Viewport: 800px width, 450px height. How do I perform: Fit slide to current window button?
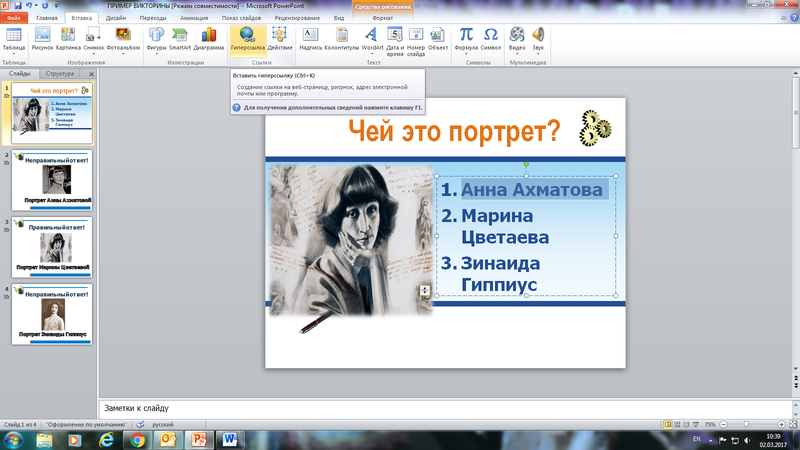point(793,424)
